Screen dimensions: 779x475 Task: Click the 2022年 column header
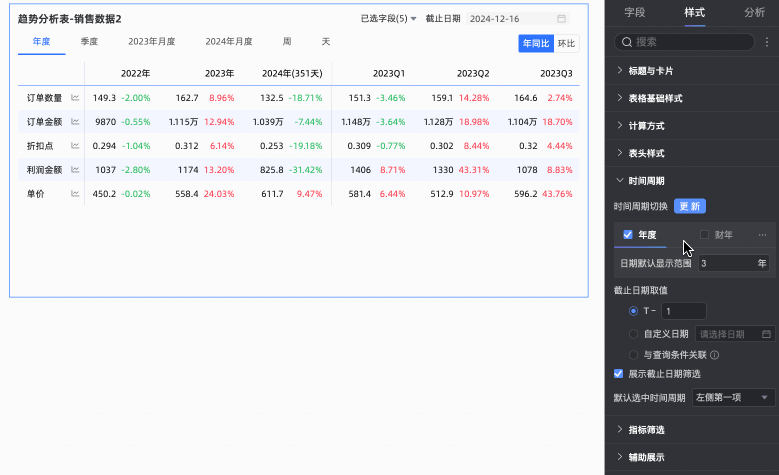tap(136, 74)
